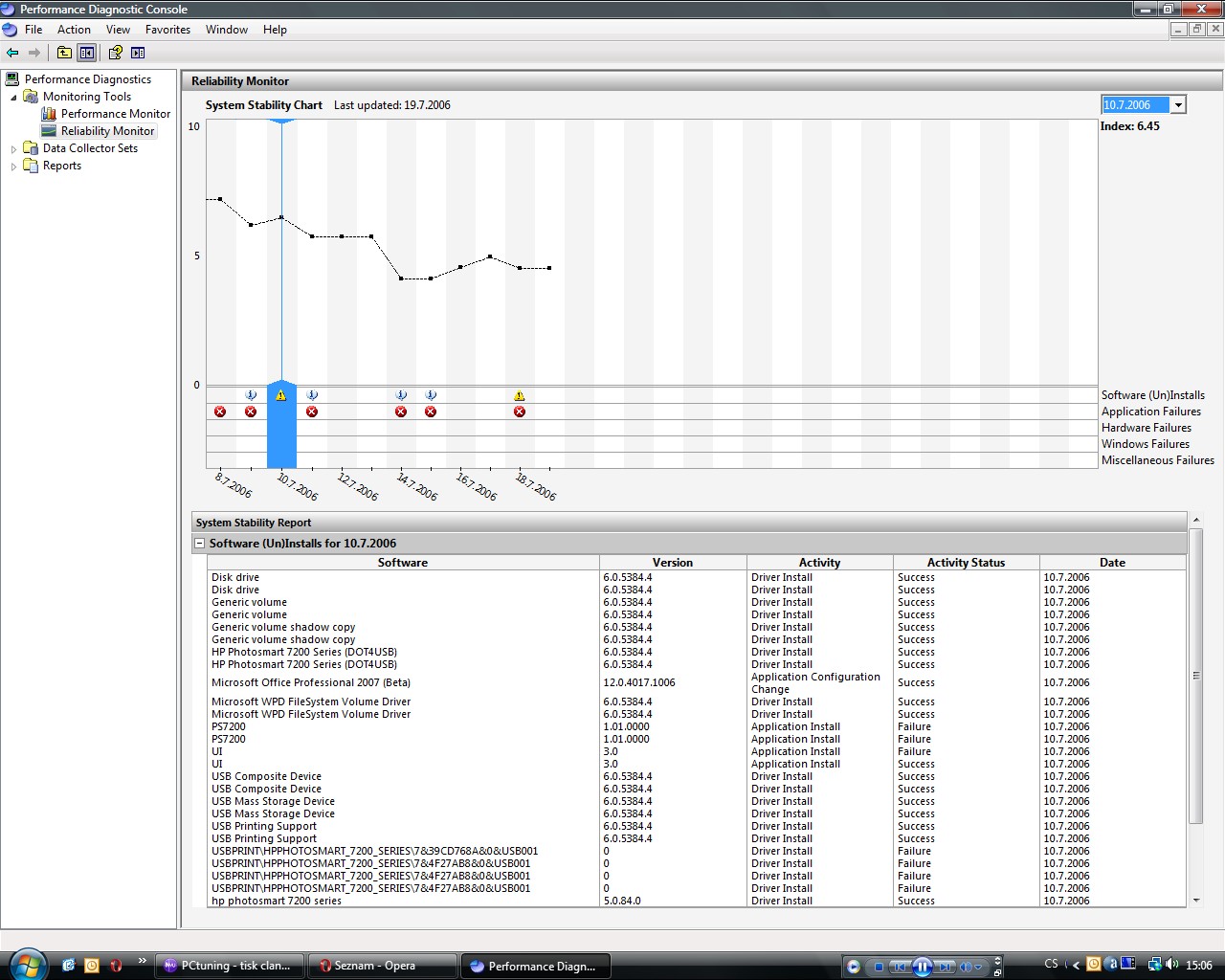Click the network tray icon

1156,965
